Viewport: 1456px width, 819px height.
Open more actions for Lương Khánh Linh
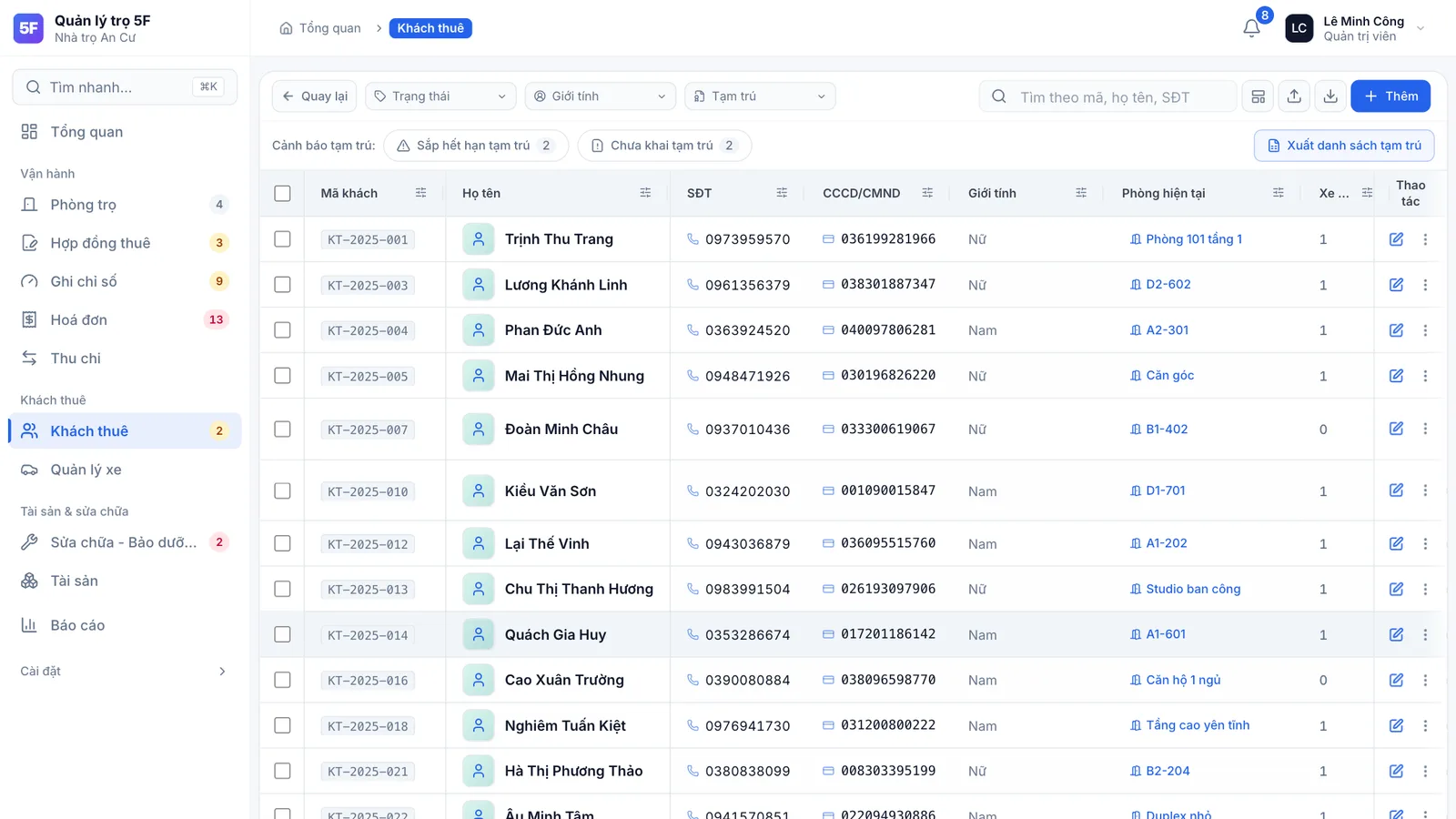pos(1425,285)
